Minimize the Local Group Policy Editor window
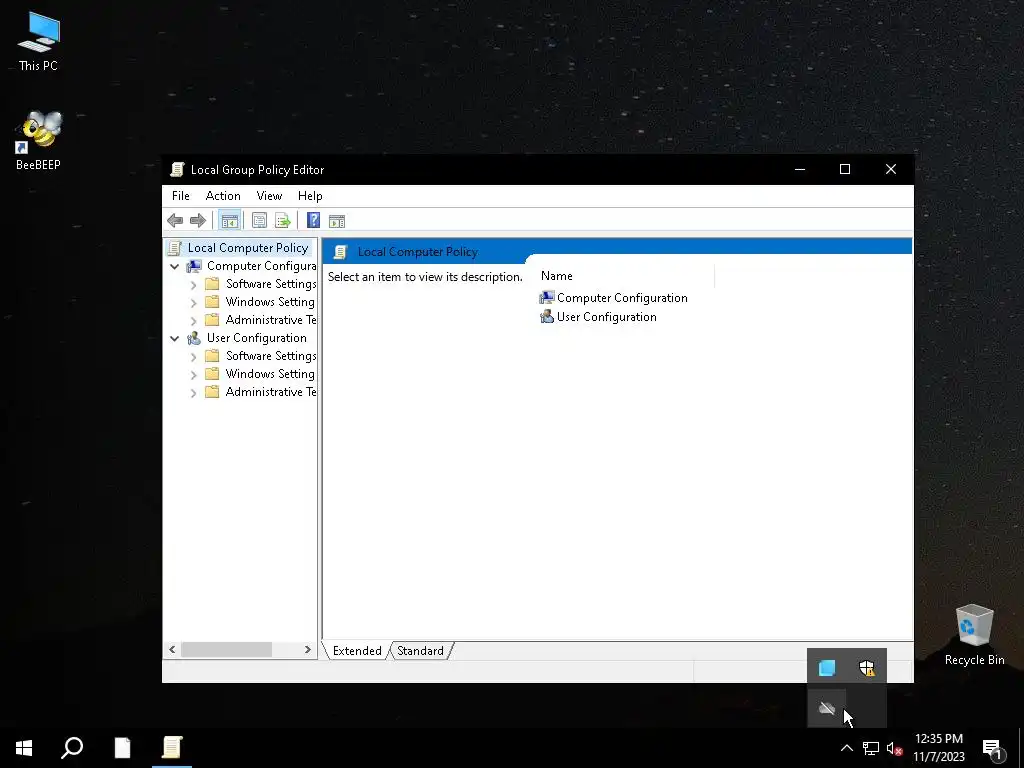The image size is (1024, 768). (800, 169)
